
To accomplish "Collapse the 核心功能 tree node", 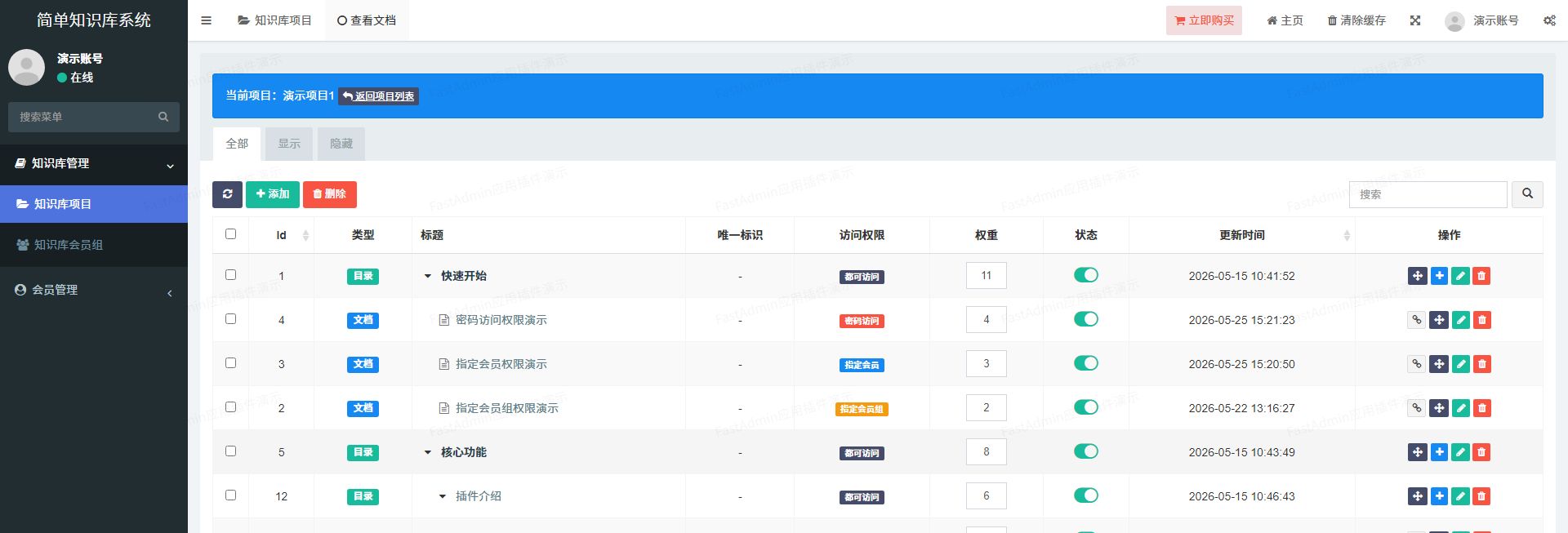I will click(427, 453).
